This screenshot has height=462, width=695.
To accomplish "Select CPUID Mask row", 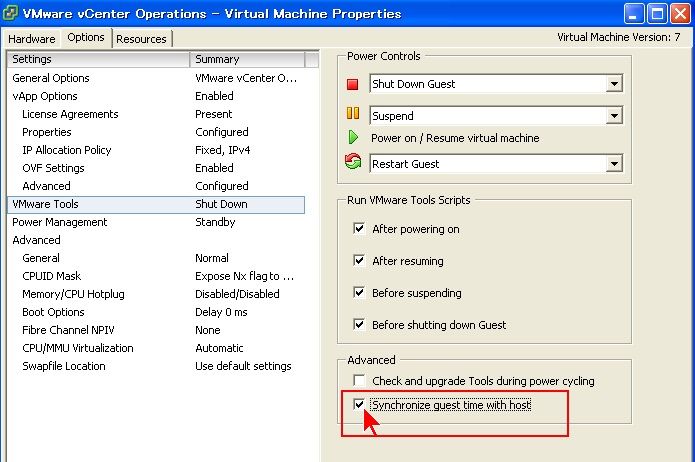I will (x=156, y=276).
